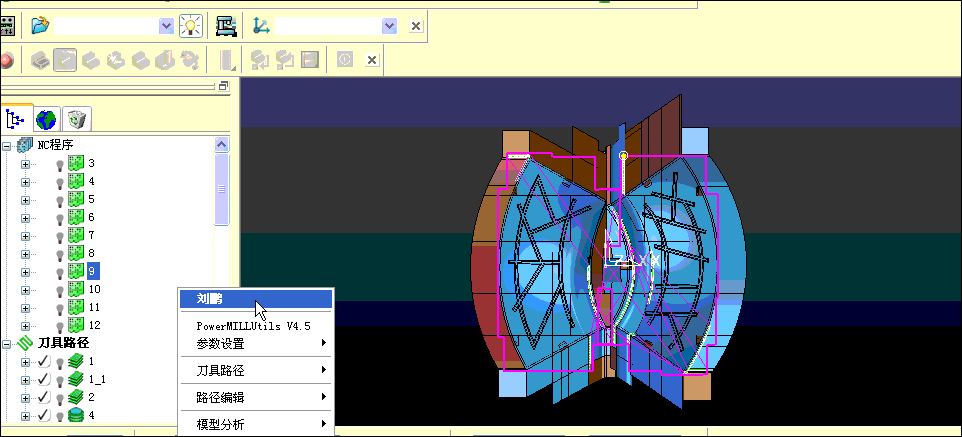Open the calculator icon in the top toolbar
Screen dimensions: 962x437
pos(7,26)
